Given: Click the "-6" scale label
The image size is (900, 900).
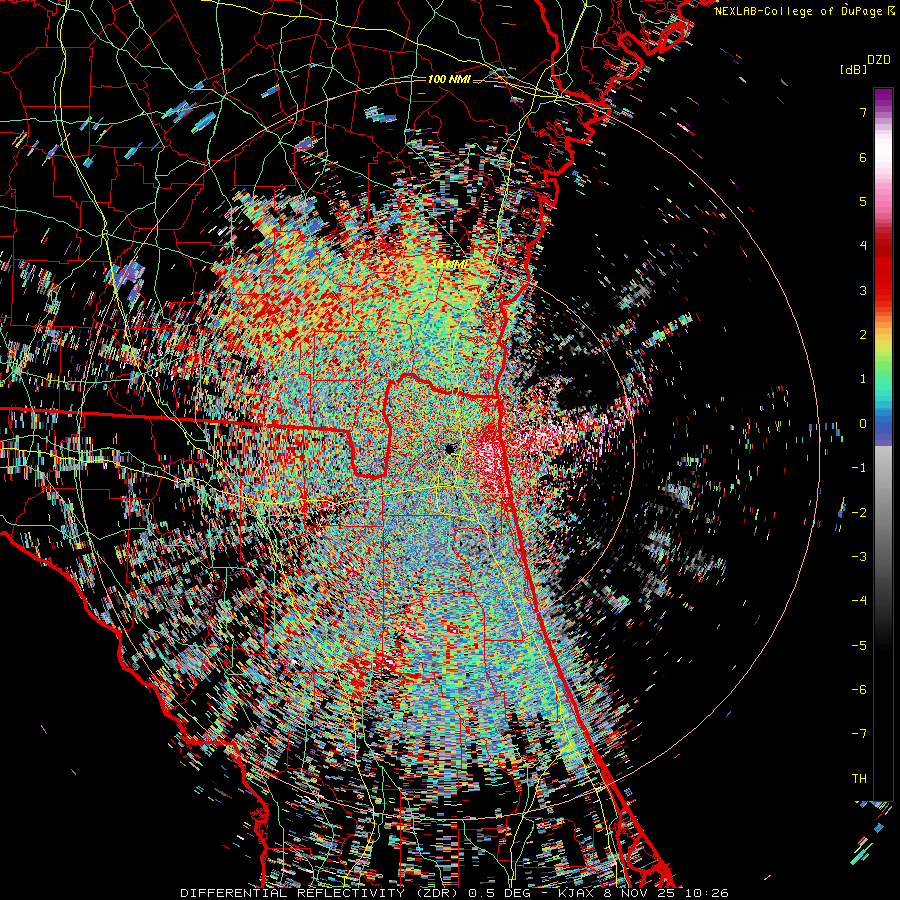Looking at the screenshot, I should coord(859,690).
